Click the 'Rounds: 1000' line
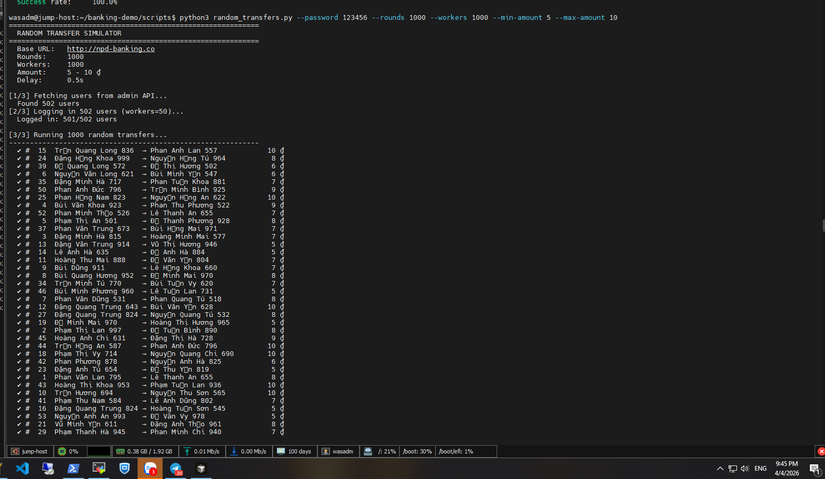 [x=50, y=56]
